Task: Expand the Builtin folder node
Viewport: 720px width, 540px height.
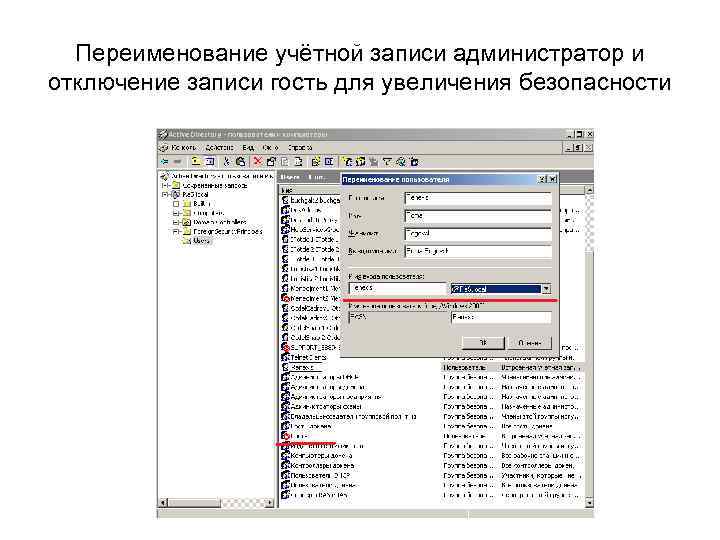Action: pyautogui.click(x=176, y=204)
